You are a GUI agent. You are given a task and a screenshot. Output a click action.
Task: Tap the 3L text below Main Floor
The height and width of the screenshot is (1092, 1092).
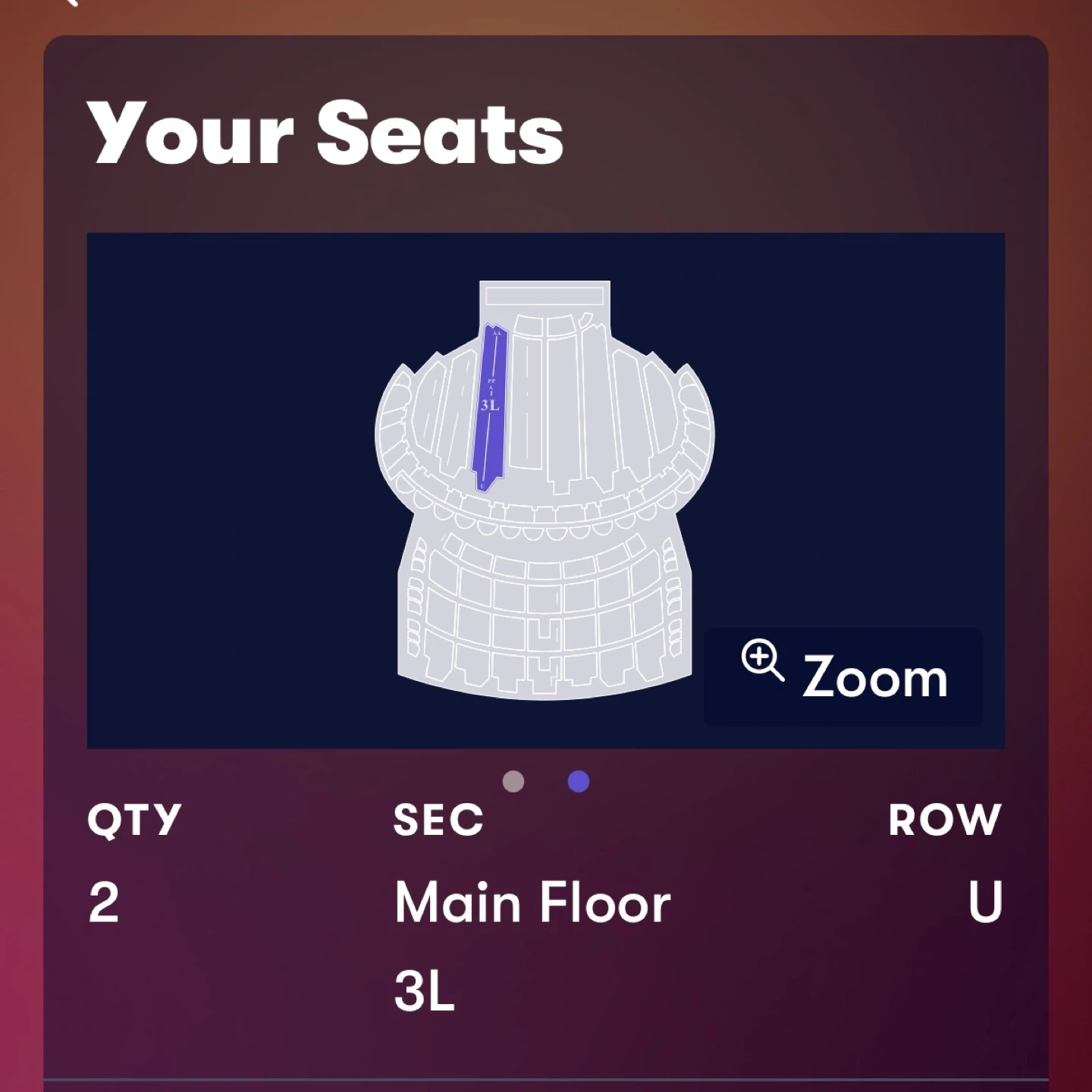425,990
